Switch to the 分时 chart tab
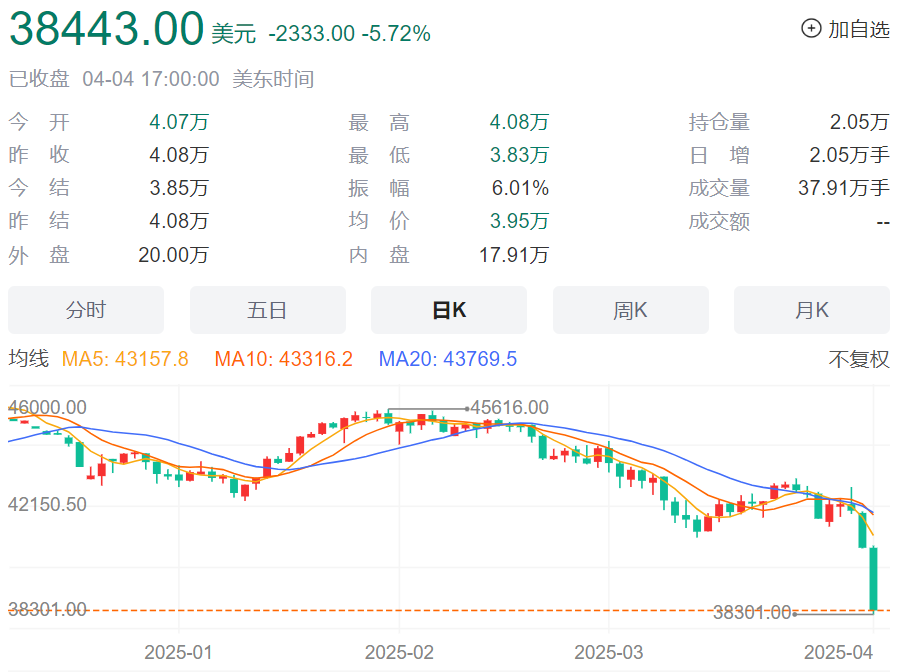The width and height of the screenshot is (901, 672). [85, 310]
